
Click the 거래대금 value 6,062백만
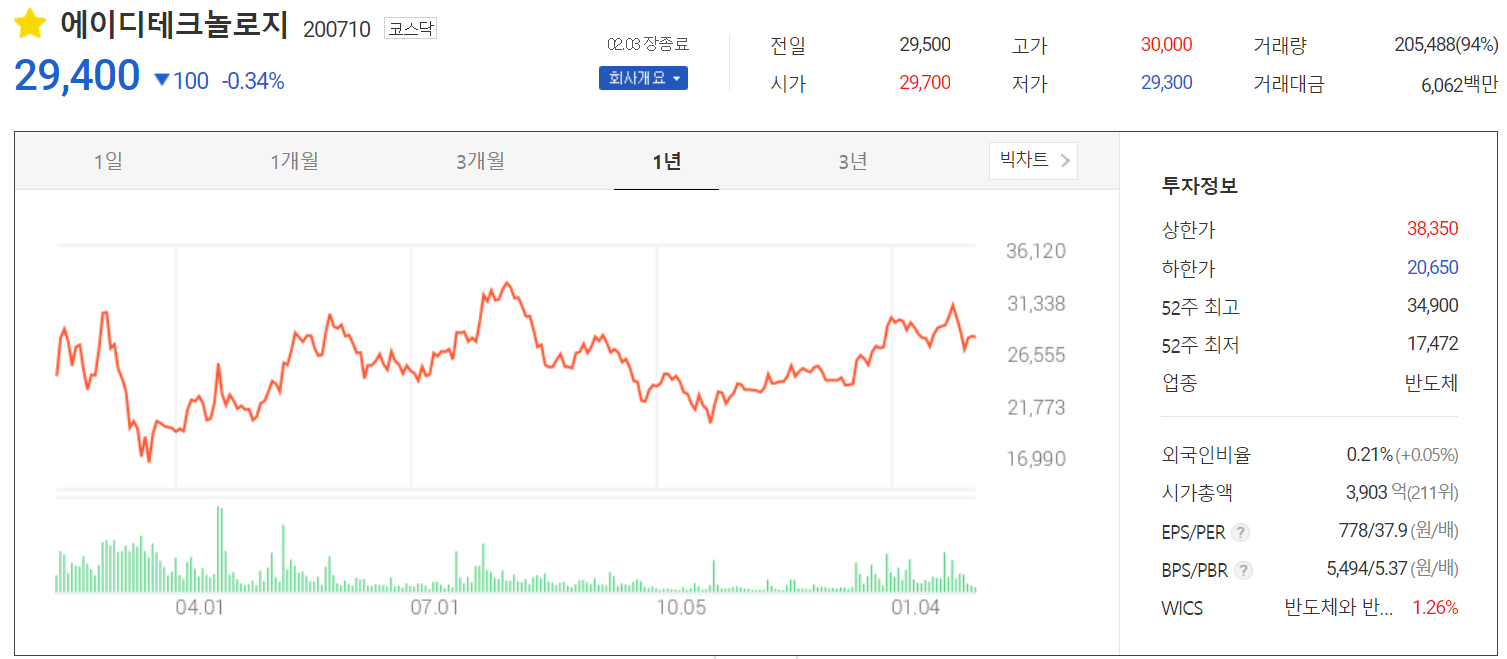point(1460,85)
